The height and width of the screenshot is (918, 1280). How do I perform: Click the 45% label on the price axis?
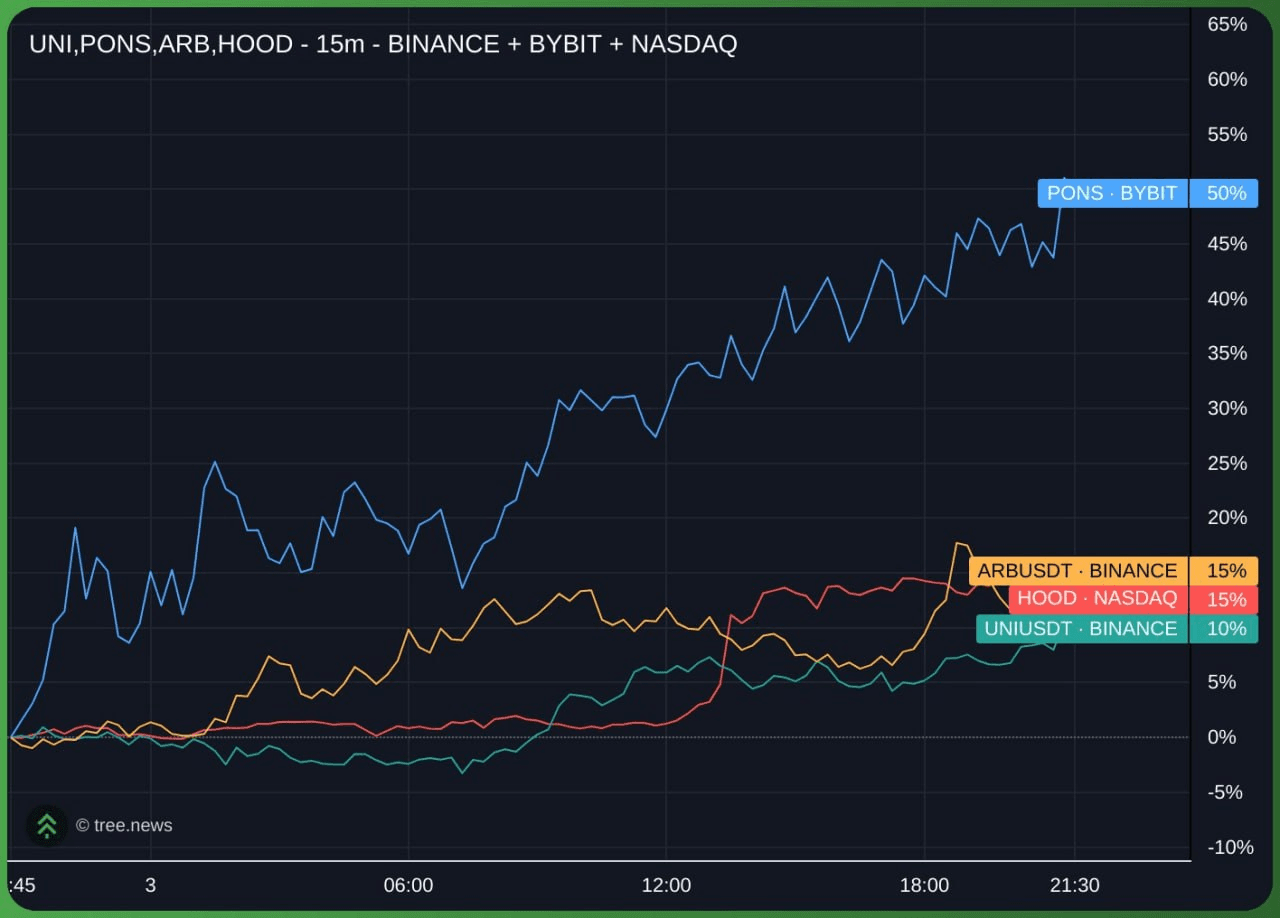[1227, 244]
